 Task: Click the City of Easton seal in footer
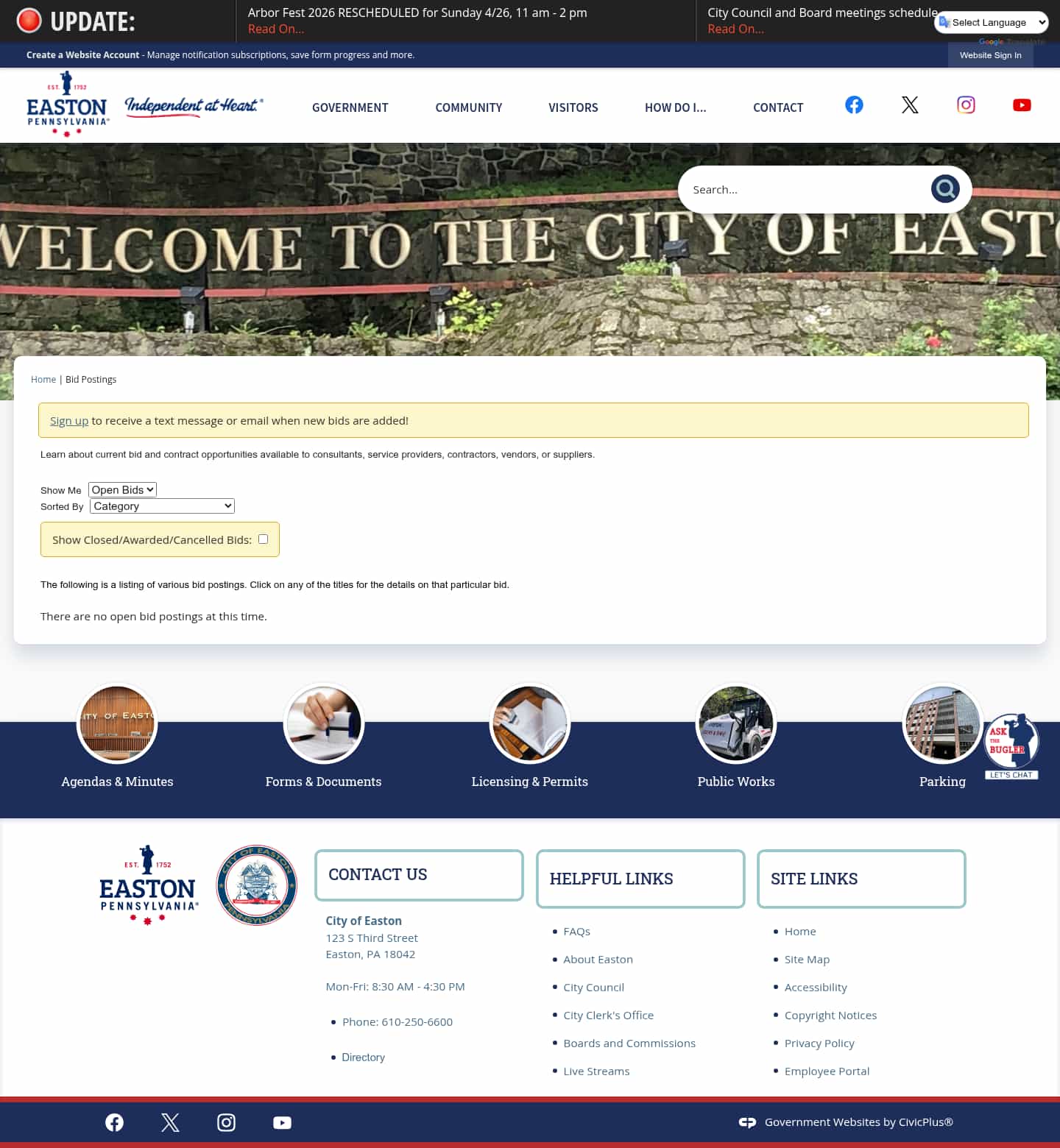click(x=256, y=885)
